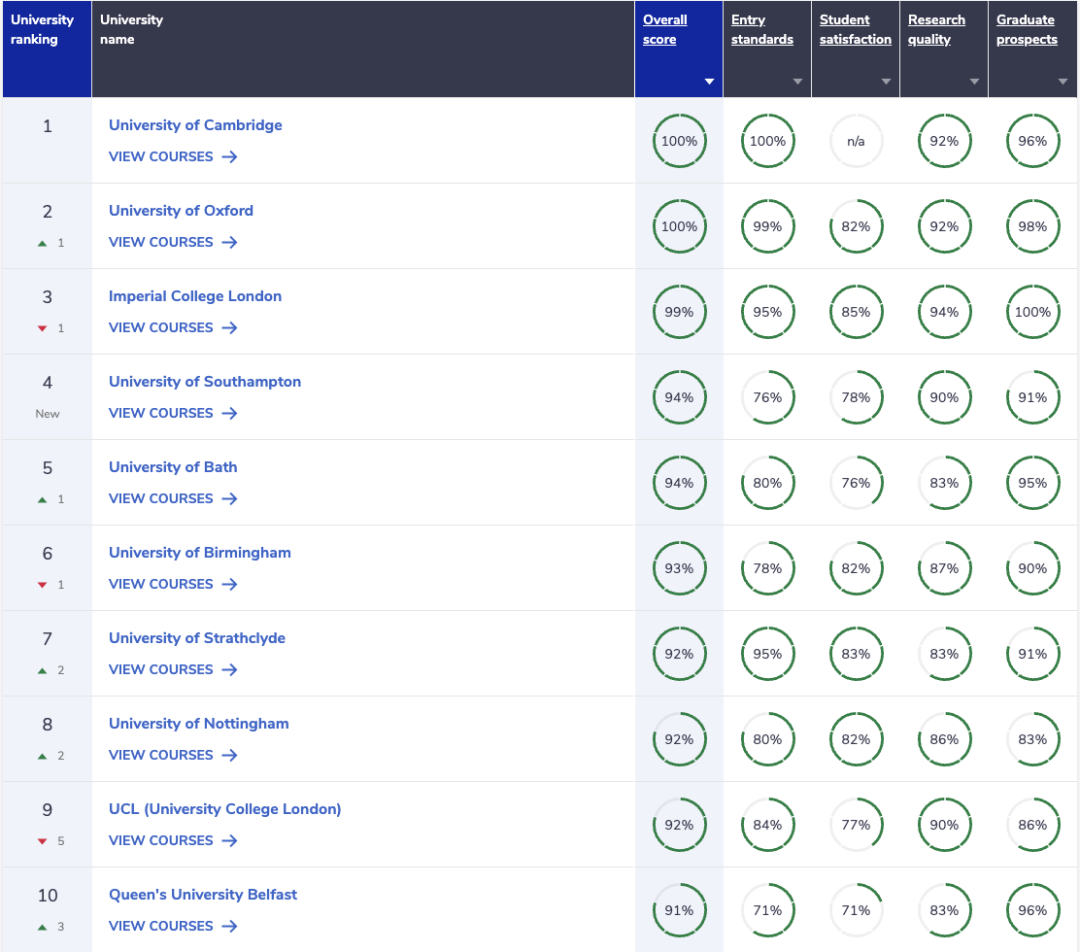The image size is (1080, 952).
Task: Click Cambridge's 100% overall score circle
Action: click(679, 141)
